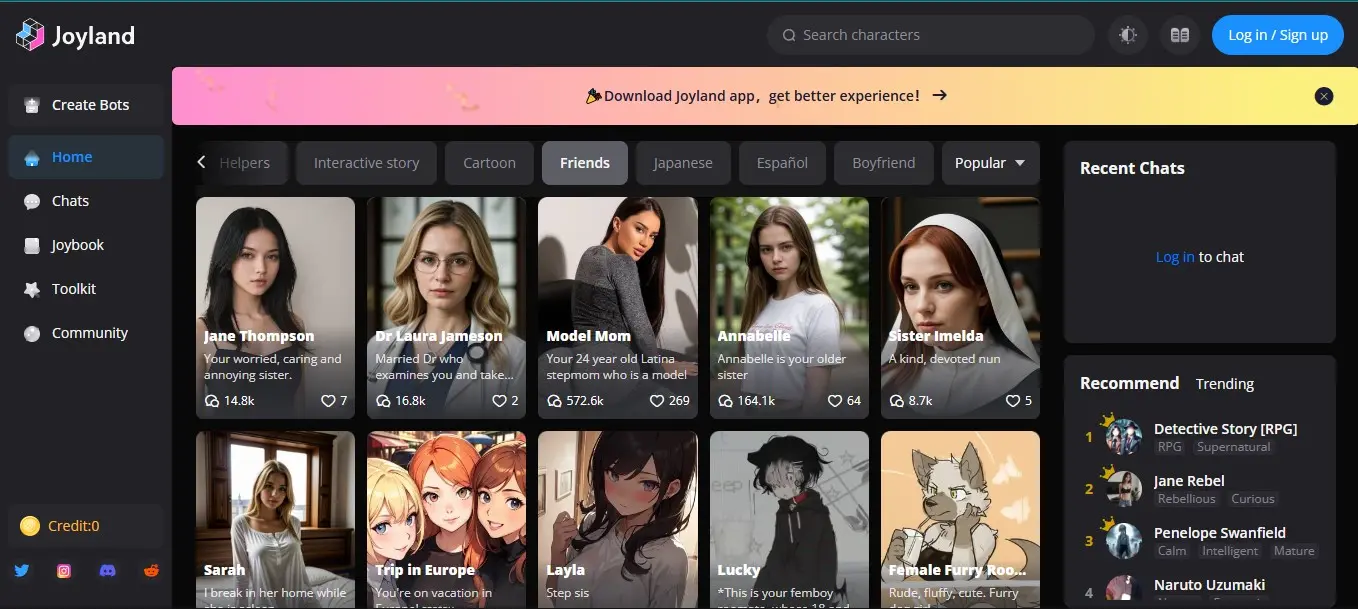Open the Lucky character card

coord(789,519)
